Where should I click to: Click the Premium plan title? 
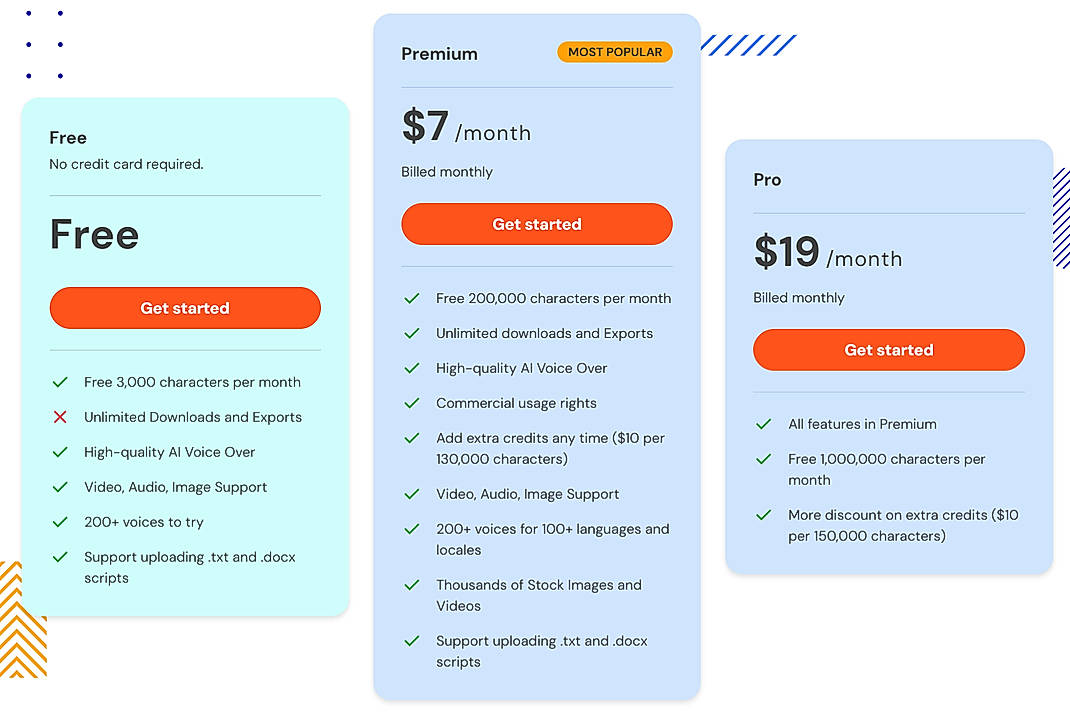(x=439, y=53)
